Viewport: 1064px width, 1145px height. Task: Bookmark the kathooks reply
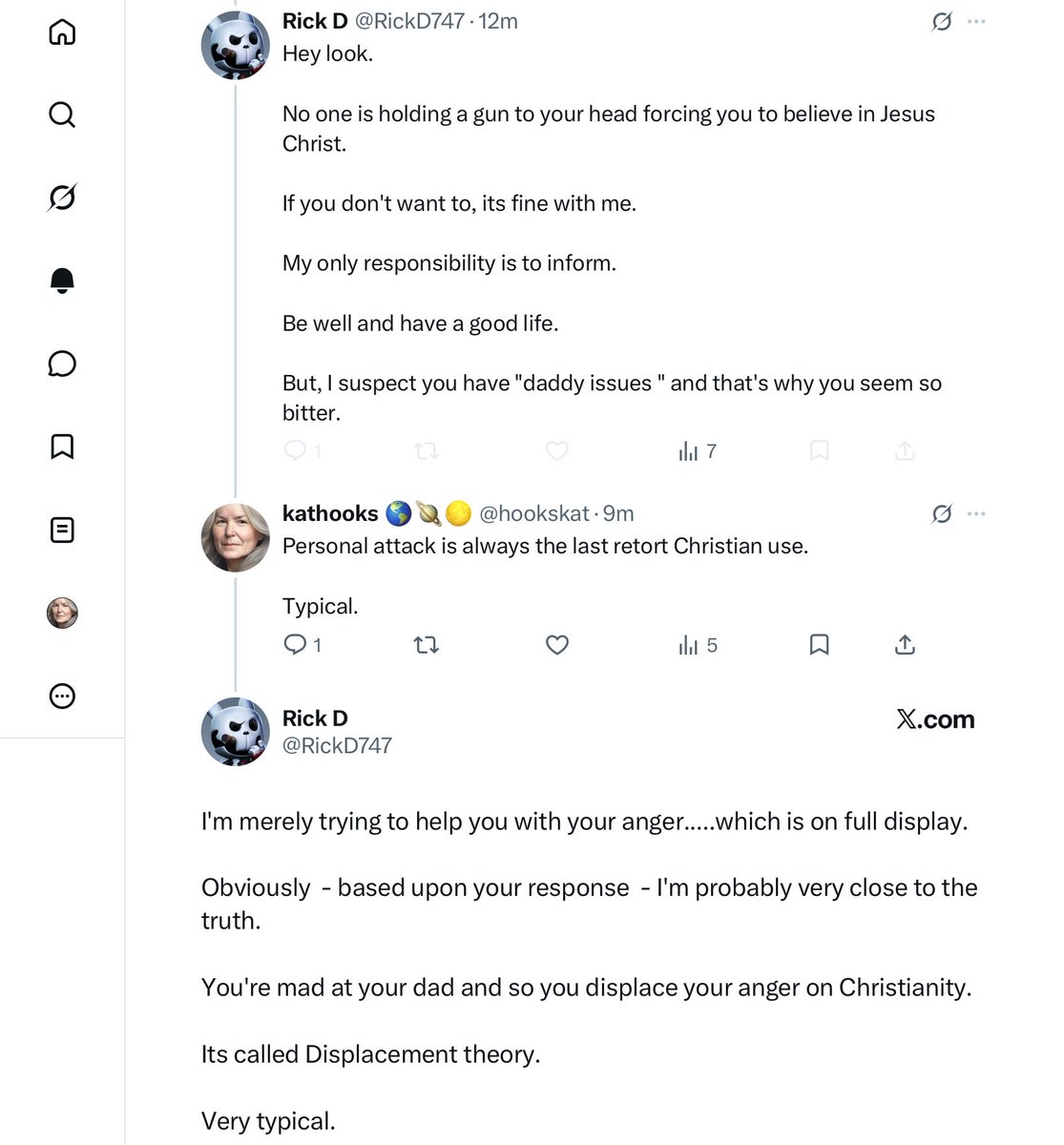819,645
